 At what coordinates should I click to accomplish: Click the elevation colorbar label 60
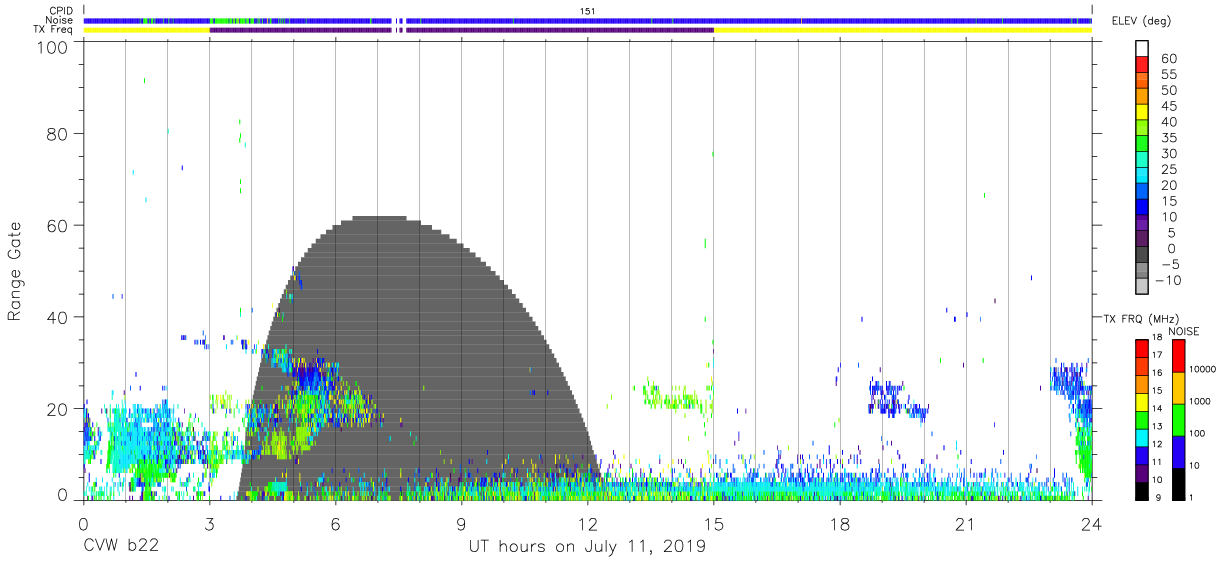click(1168, 59)
